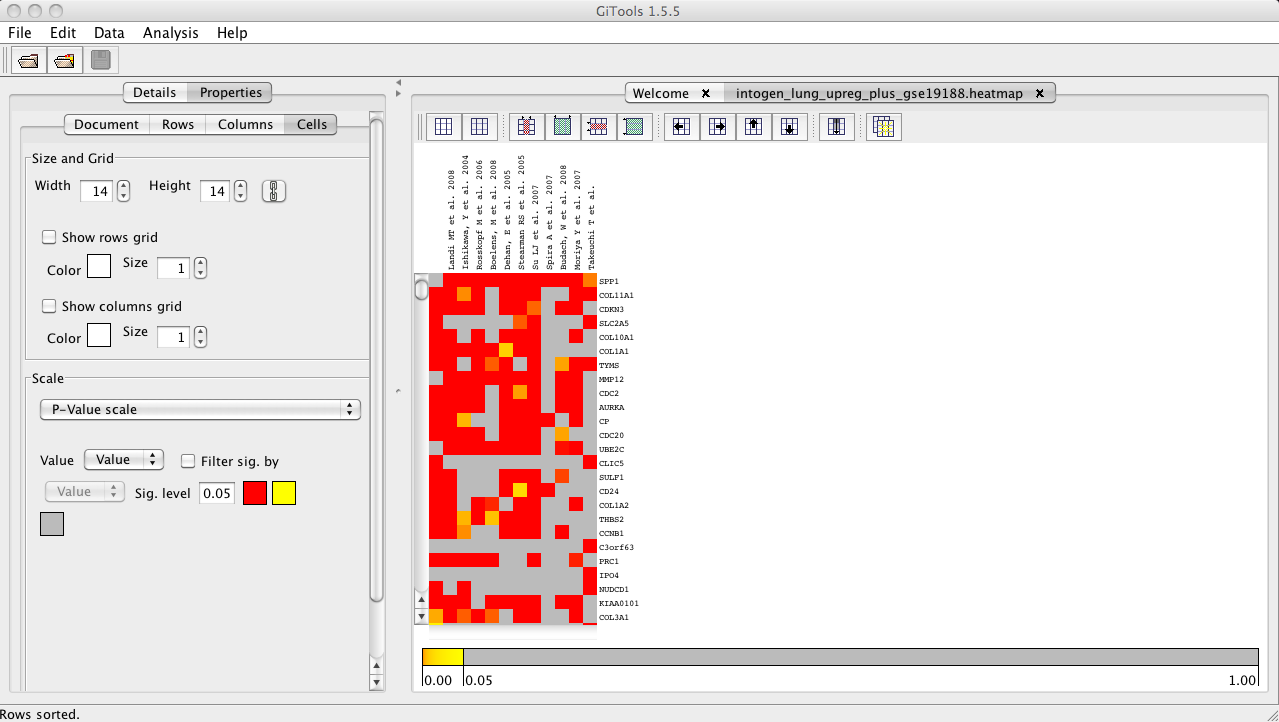Screen dimensions: 1279x722
Task: Click the second grid unselect-all icon
Action: point(480,127)
